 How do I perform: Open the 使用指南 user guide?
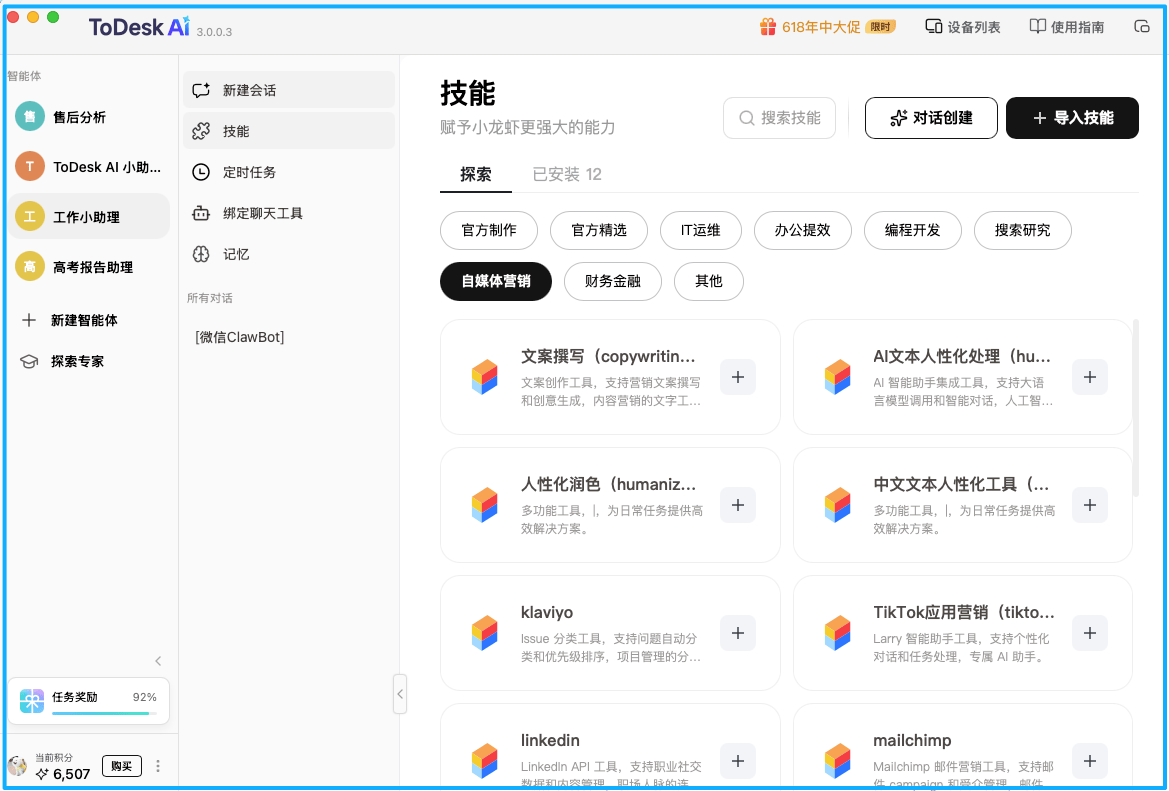click(x=1066, y=27)
